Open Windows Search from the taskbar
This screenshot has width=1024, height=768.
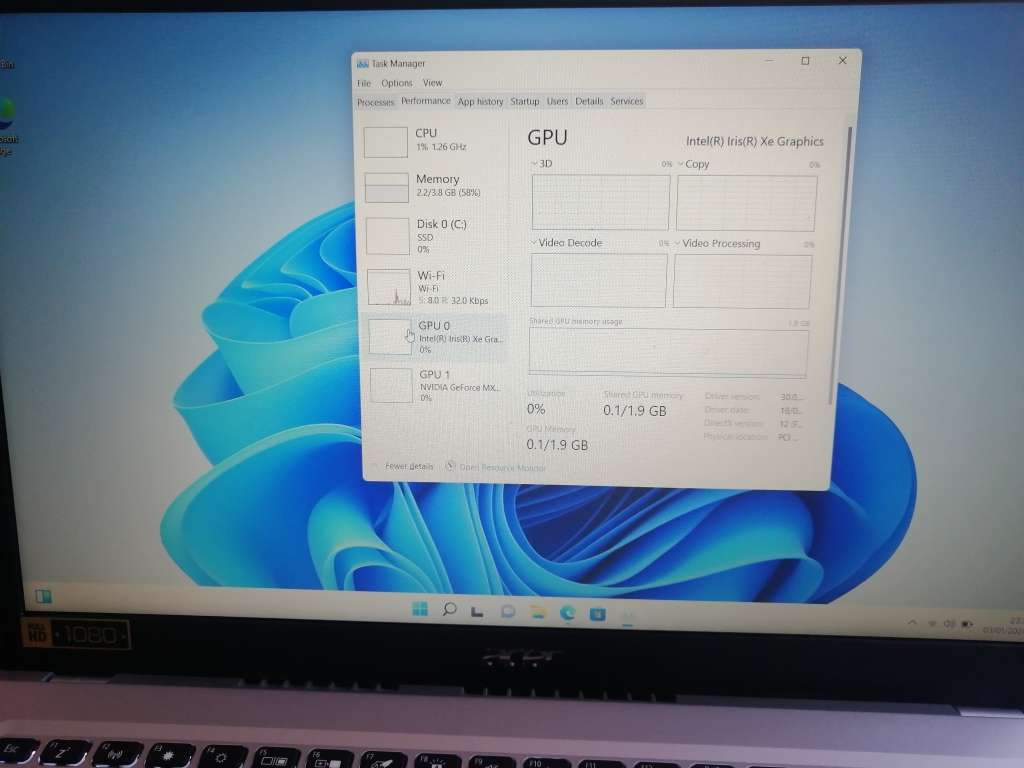click(449, 610)
